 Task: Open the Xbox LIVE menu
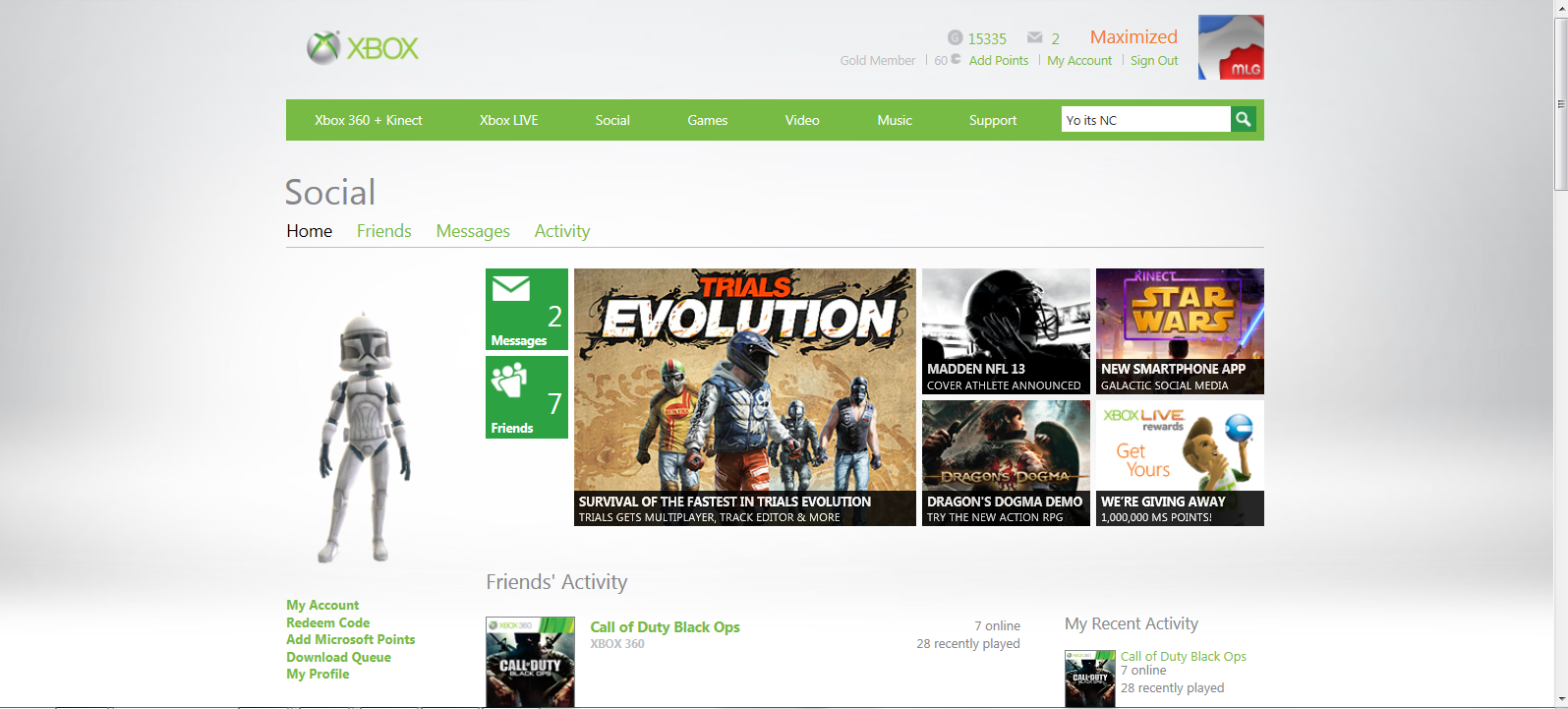(x=508, y=120)
